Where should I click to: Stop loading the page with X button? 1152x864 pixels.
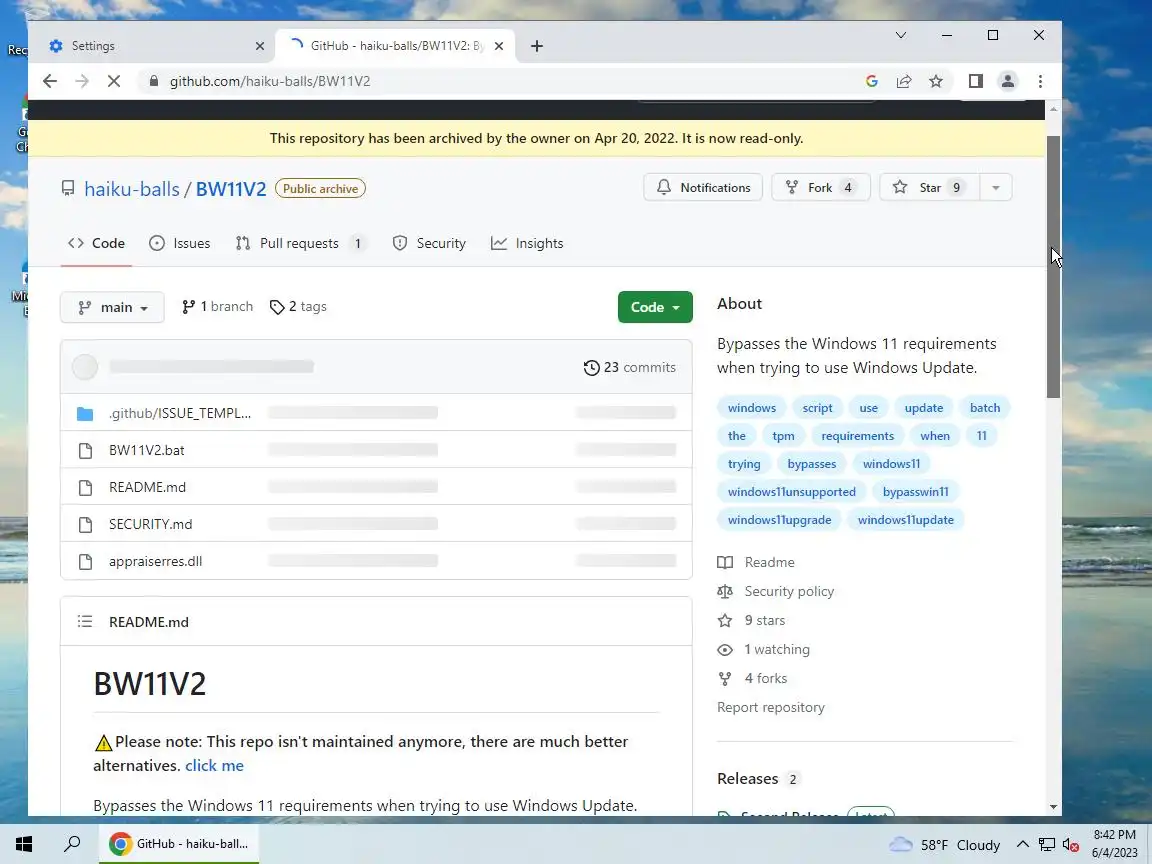114,82
